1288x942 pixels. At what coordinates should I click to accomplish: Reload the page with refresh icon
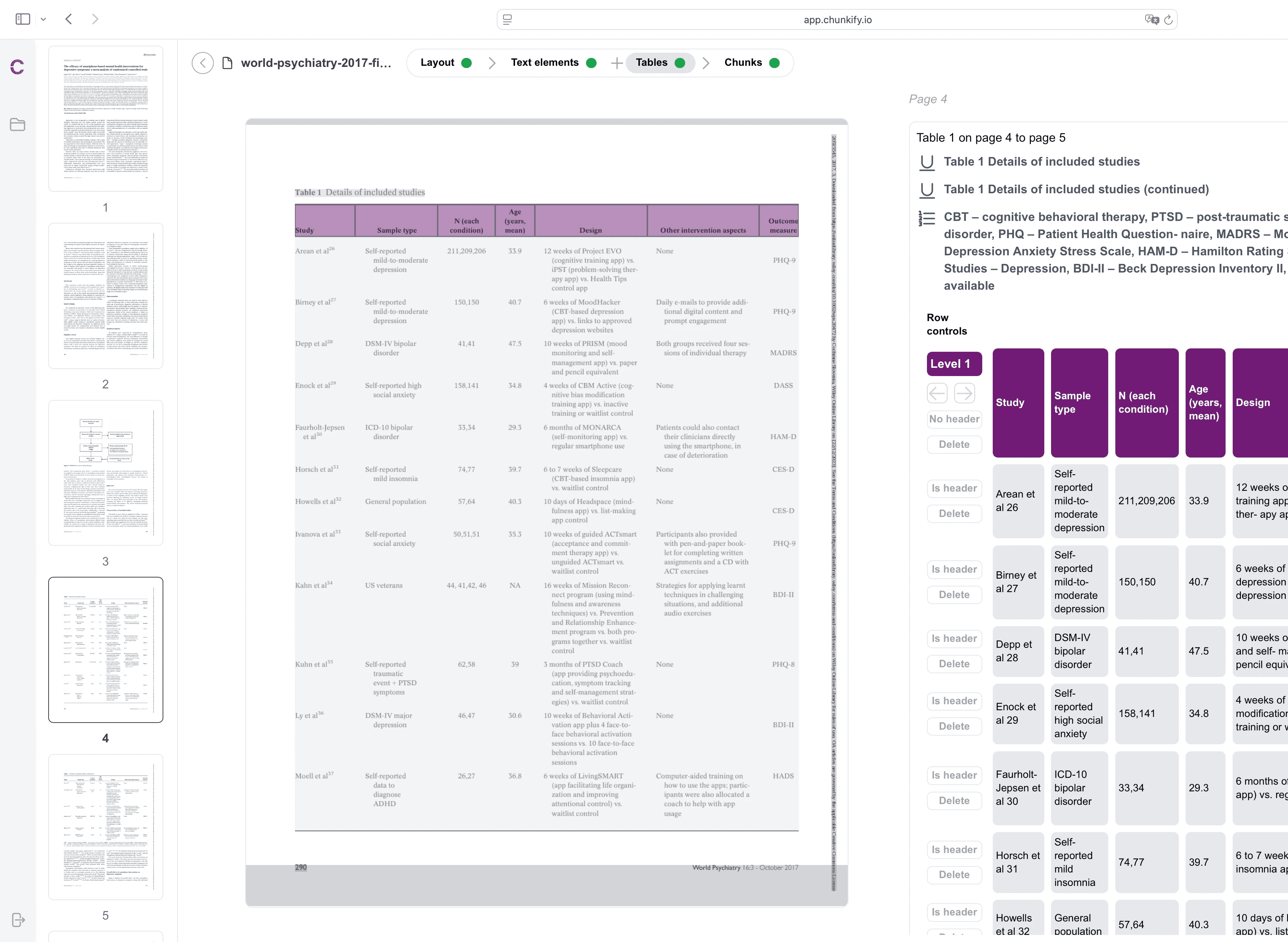[1168, 19]
